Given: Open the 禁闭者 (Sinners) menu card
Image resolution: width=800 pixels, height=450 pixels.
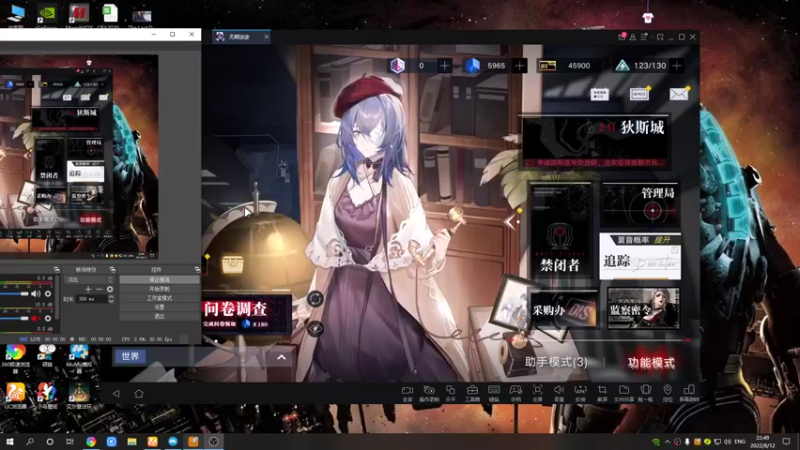Looking at the screenshot, I should pos(561,231).
